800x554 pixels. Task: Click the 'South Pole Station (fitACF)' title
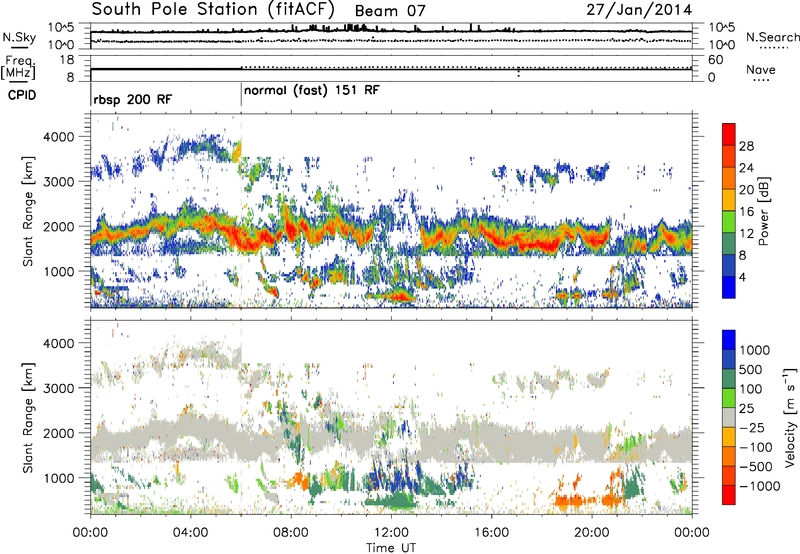coord(213,9)
